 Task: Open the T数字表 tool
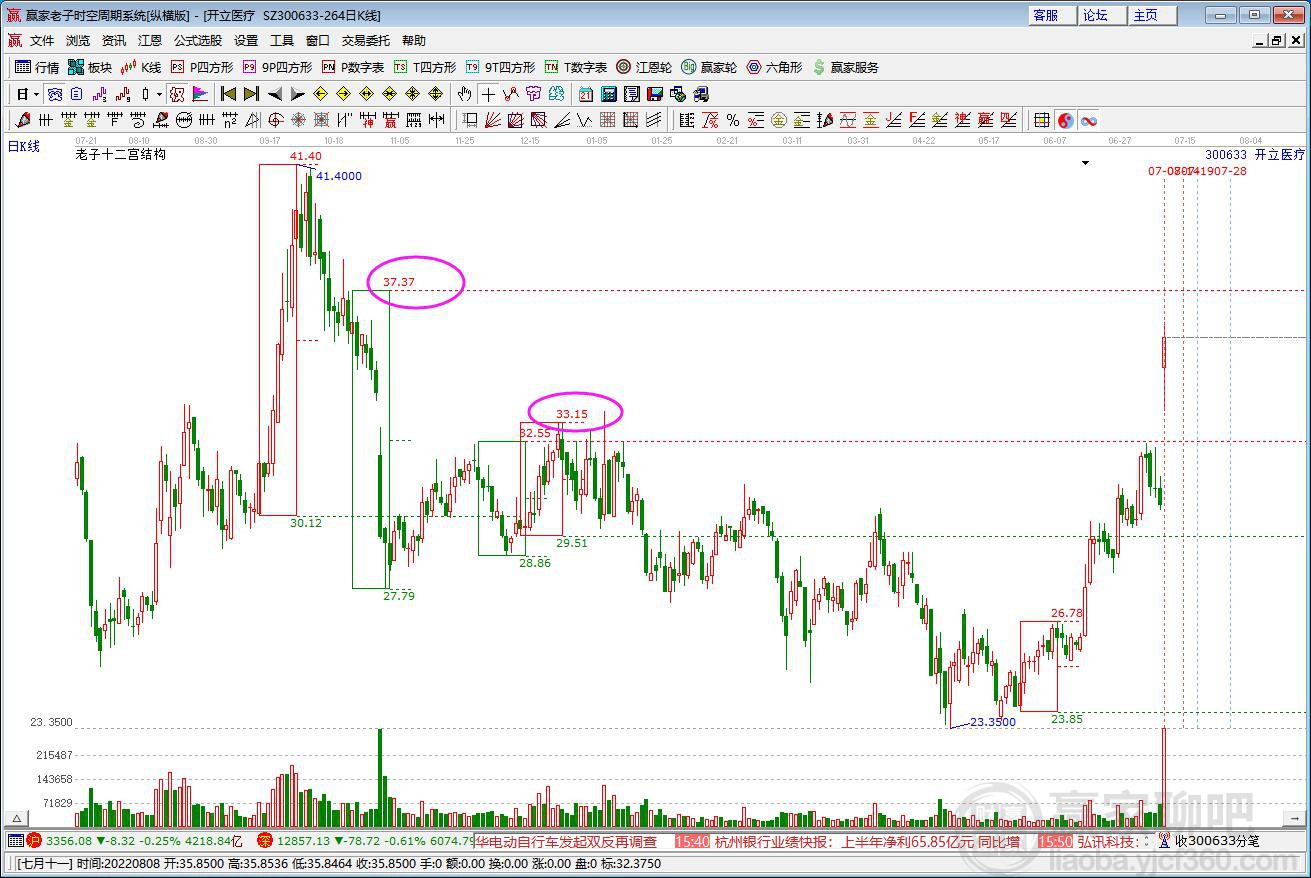click(575, 67)
